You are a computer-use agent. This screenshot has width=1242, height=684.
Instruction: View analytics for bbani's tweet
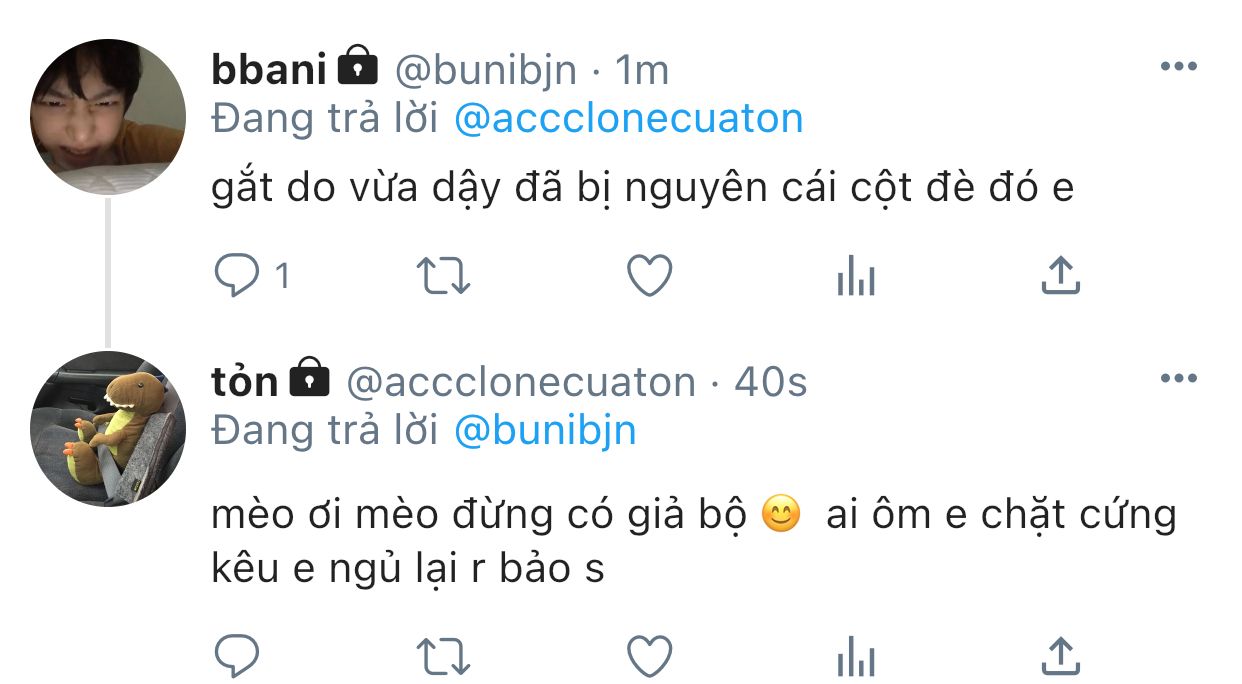pos(855,278)
